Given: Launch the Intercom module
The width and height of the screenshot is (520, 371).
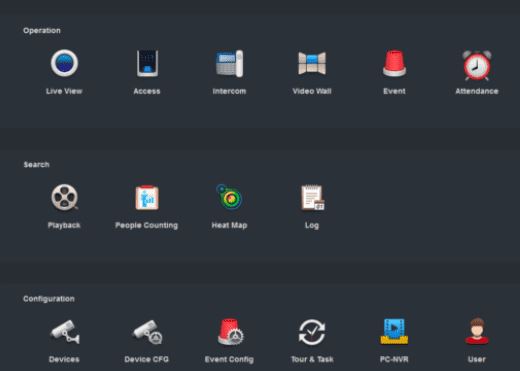Looking at the screenshot, I should click(229, 63).
